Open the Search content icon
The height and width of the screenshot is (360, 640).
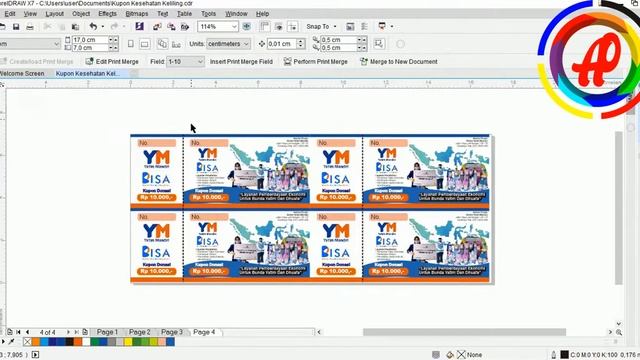point(140,27)
